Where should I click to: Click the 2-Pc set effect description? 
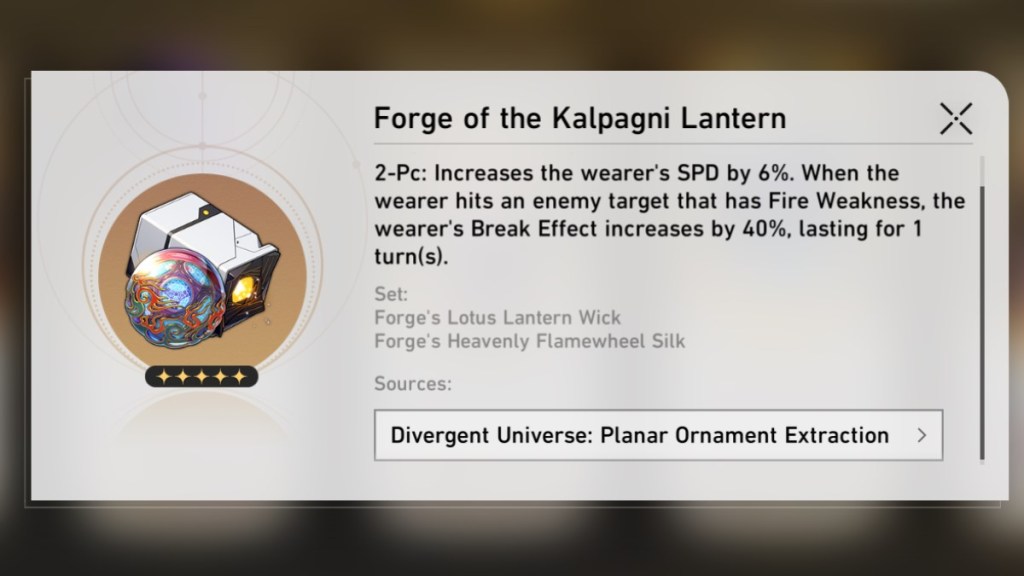pyautogui.click(x=669, y=214)
